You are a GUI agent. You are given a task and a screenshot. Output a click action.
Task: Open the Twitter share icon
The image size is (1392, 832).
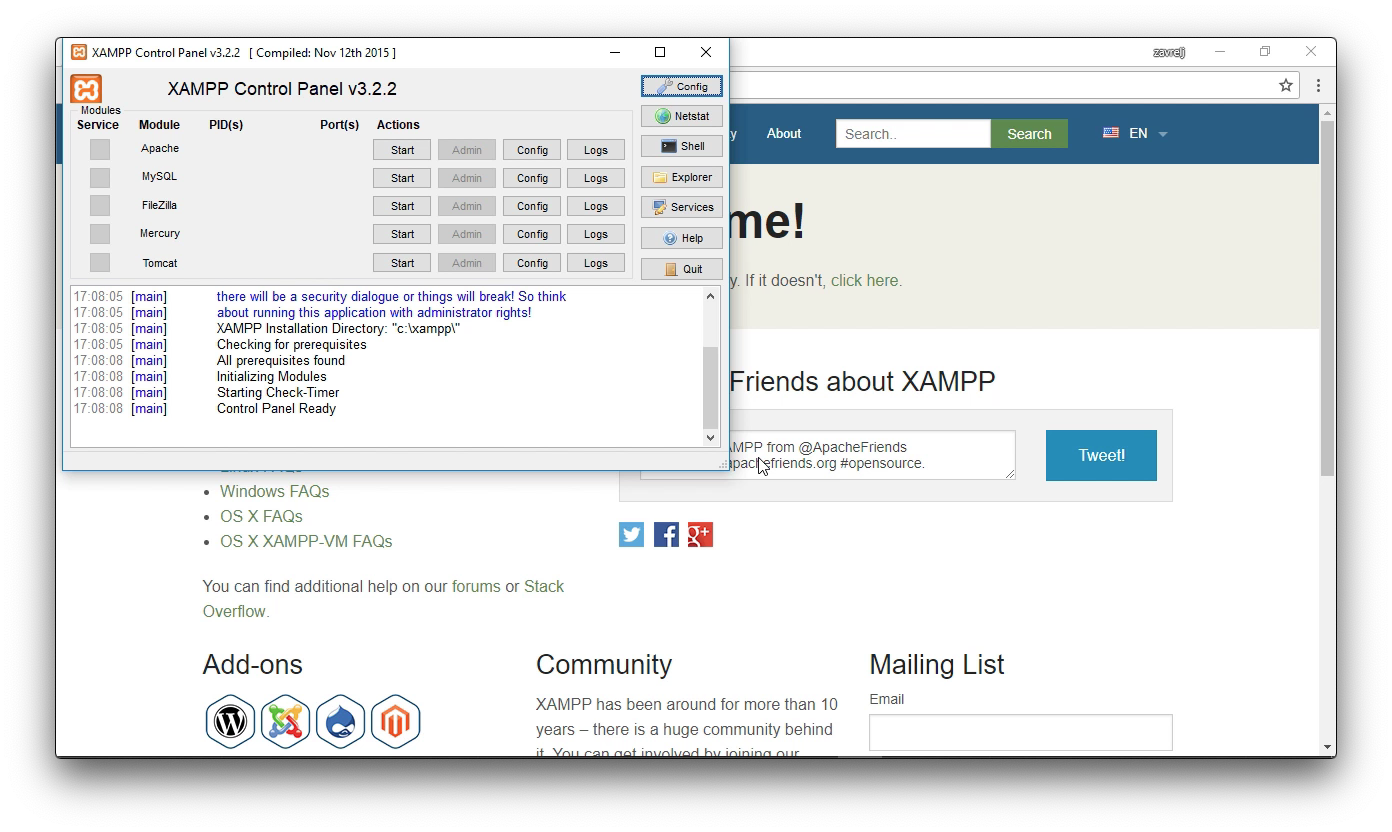click(632, 535)
